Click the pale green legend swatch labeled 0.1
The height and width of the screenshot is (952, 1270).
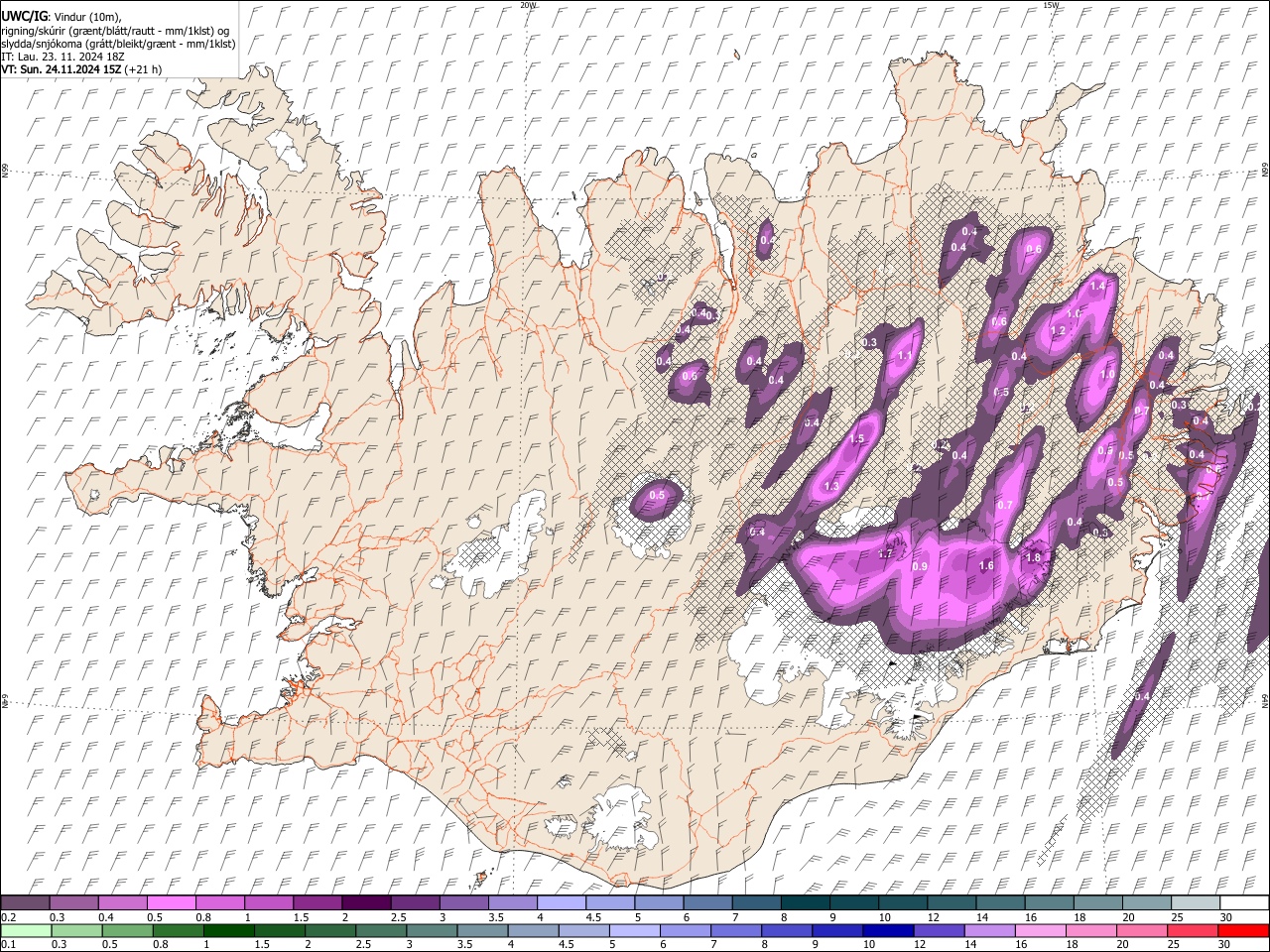25,930
